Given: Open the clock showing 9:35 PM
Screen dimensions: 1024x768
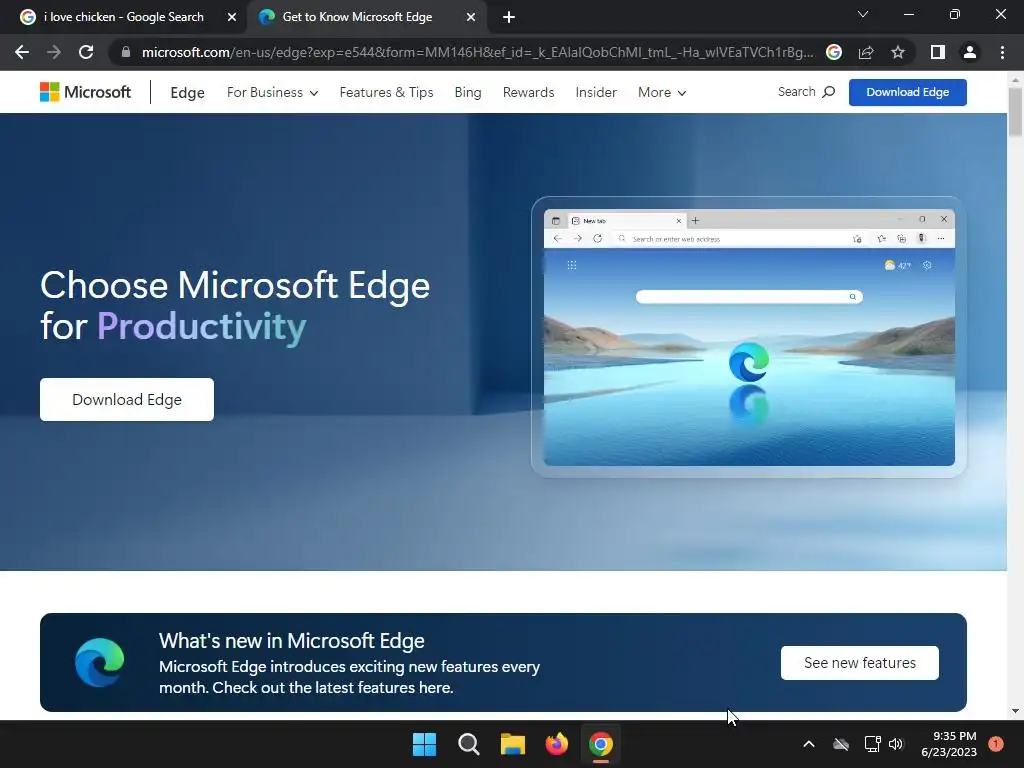Looking at the screenshot, I should click(x=949, y=744).
